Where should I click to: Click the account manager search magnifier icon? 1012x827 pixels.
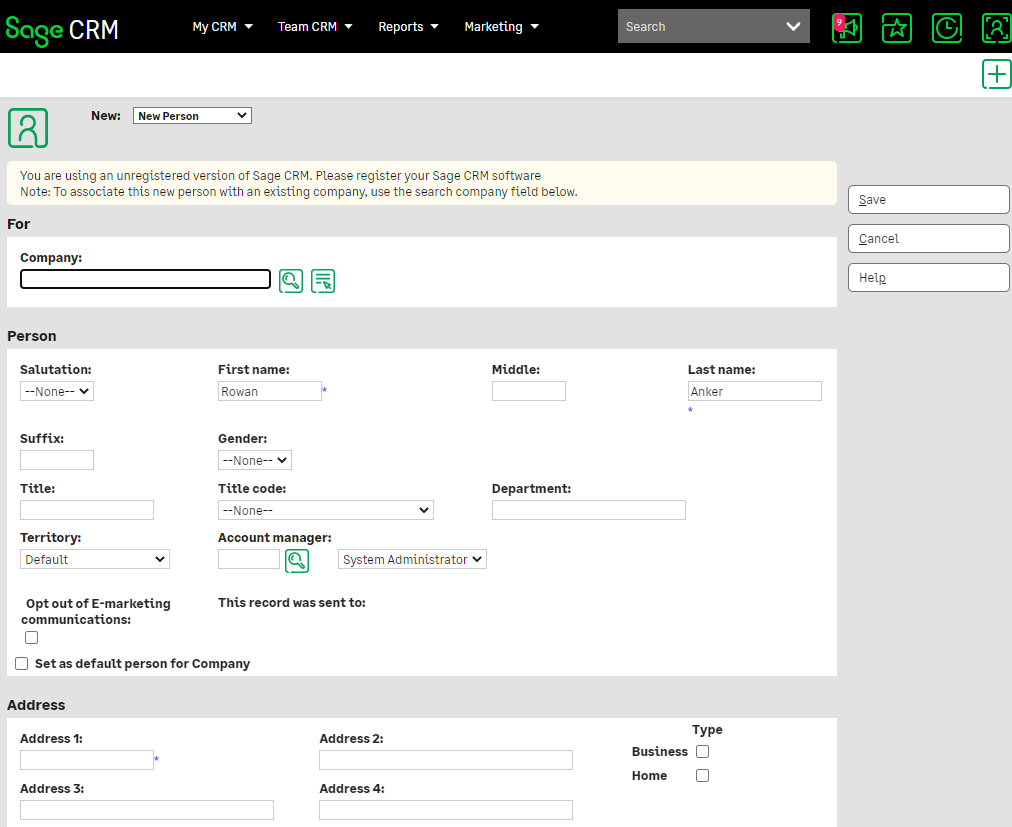click(x=297, y=561)
